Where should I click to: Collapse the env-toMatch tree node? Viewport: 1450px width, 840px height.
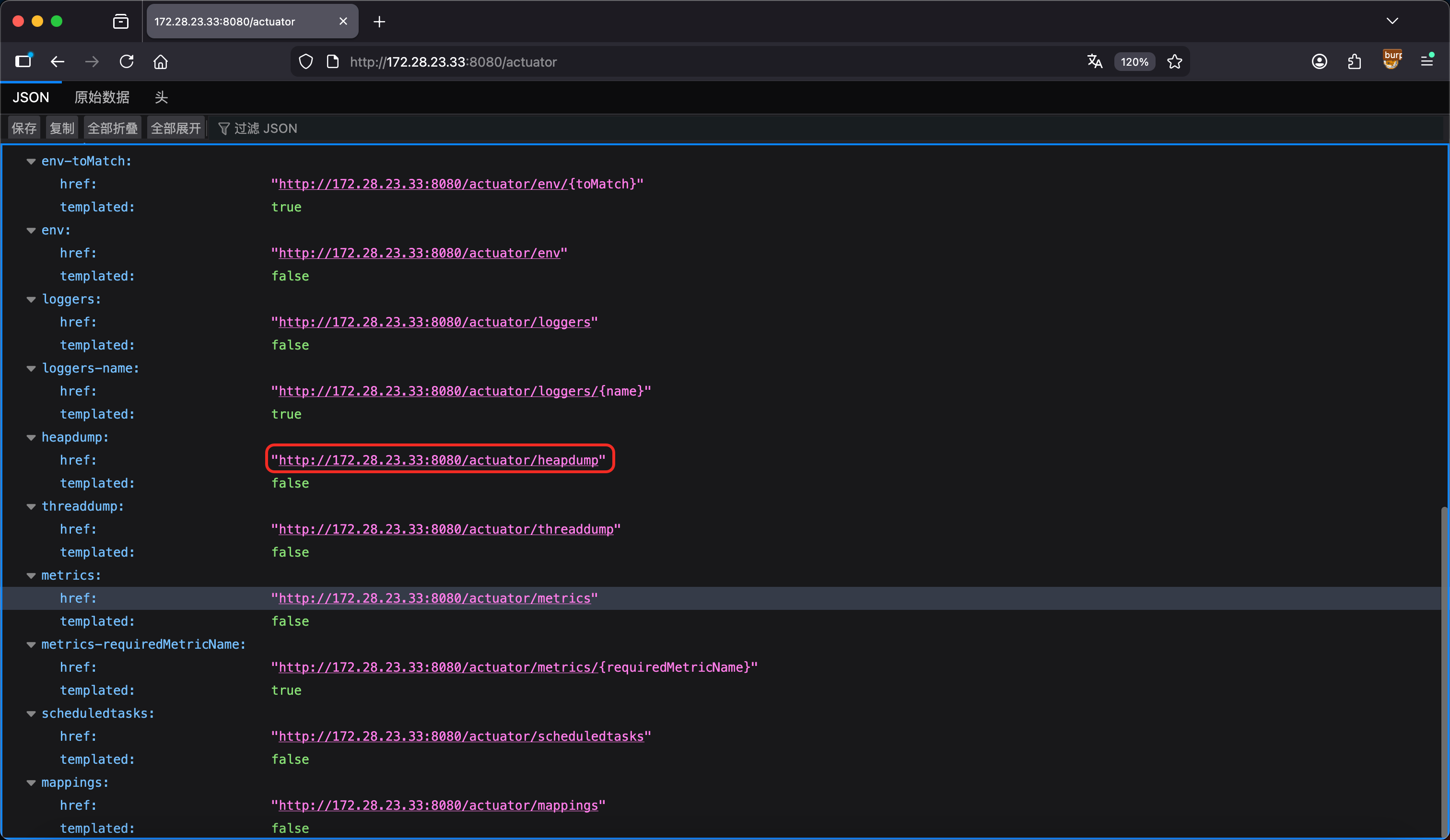31,161
